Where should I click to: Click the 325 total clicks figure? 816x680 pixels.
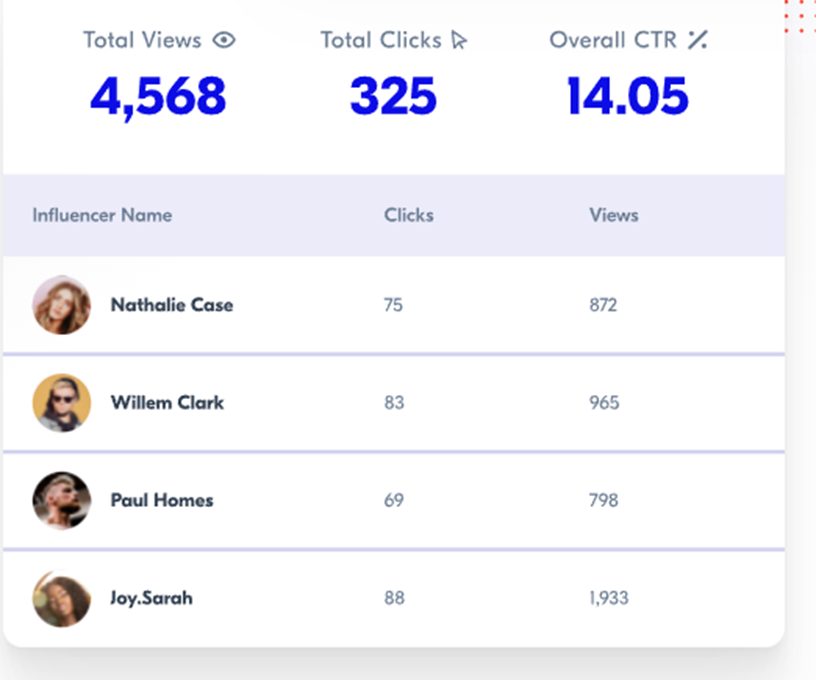[x=393, y=96]
